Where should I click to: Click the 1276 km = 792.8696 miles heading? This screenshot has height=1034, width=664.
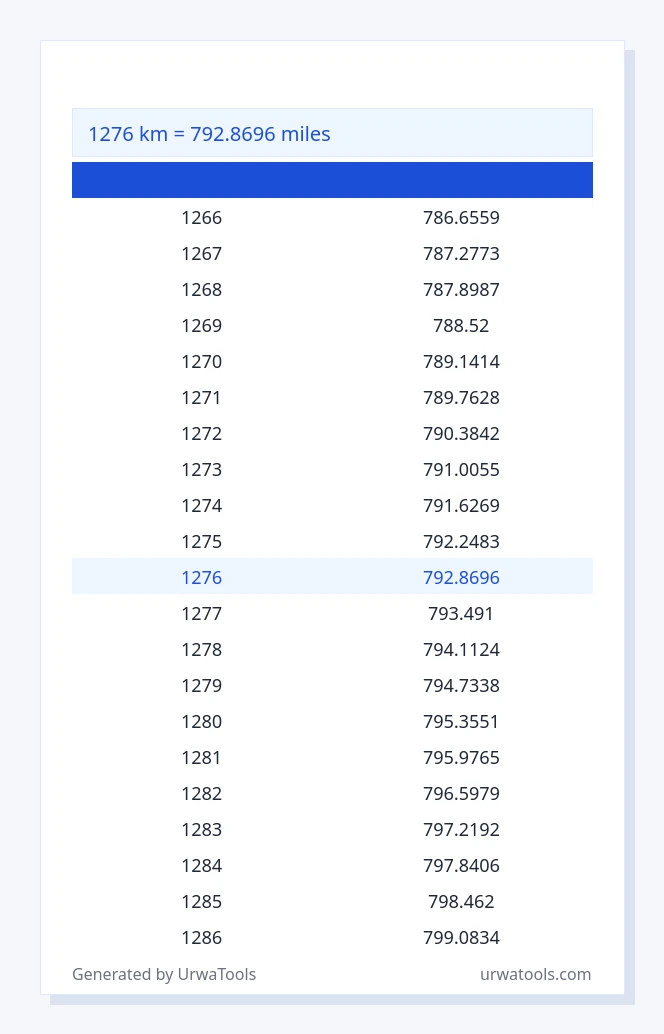pos(209,134)
